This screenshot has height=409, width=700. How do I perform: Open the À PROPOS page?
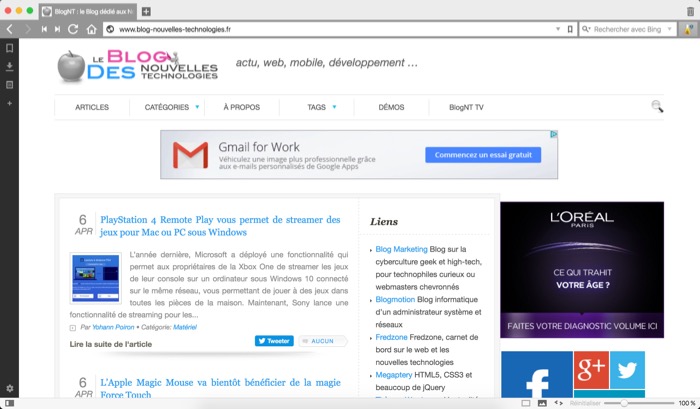click(x=242, y=107)
